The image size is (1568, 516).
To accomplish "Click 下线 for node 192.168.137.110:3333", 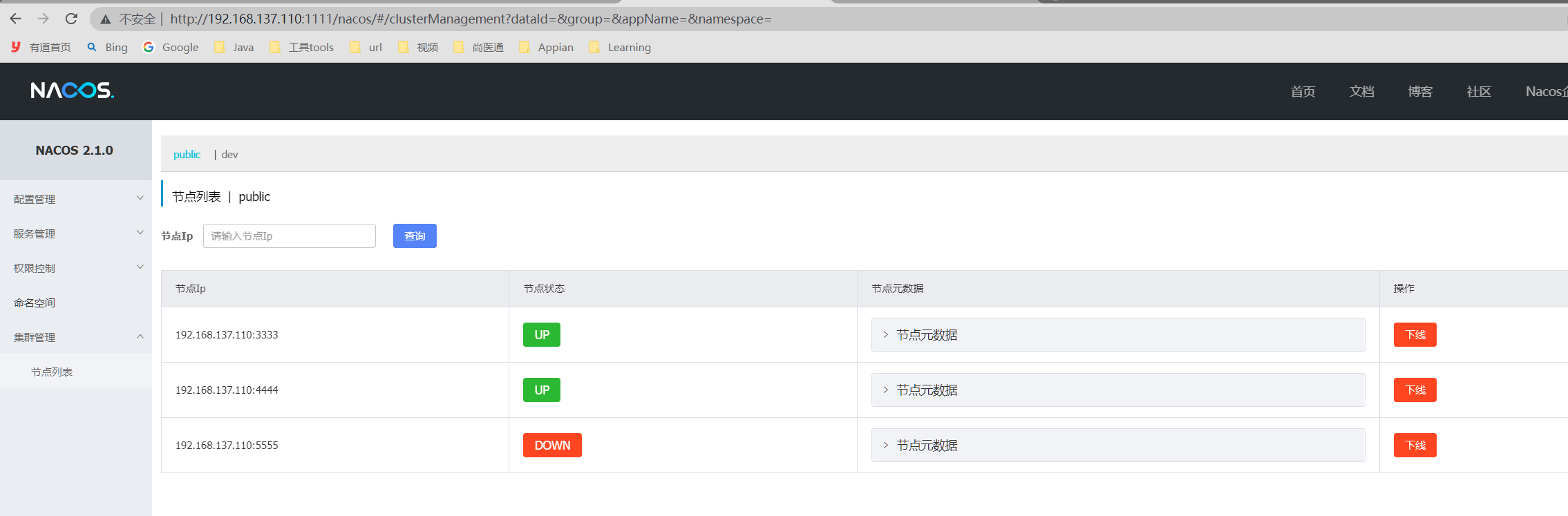I will click(x=1415, y=334).
